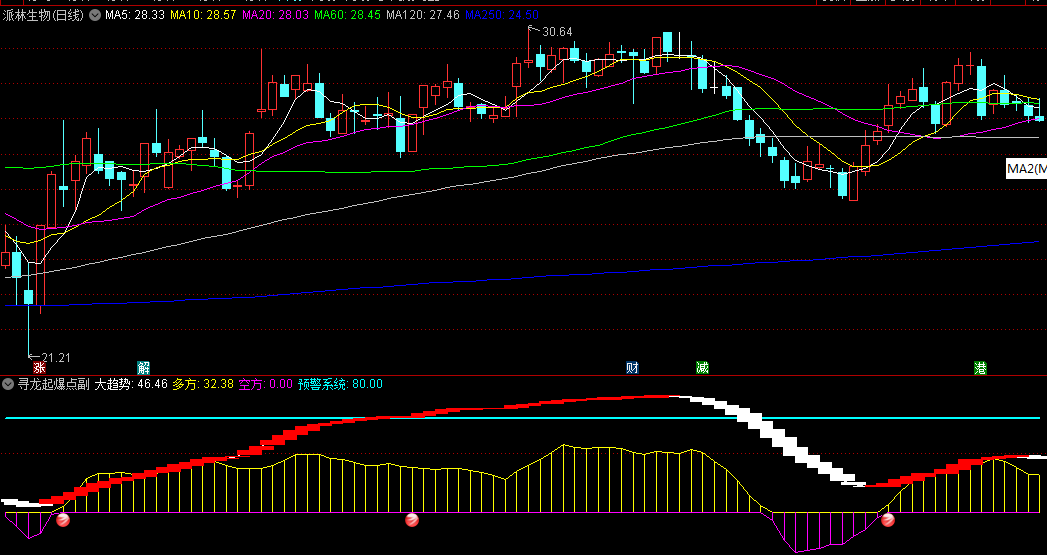
Task: Click the magenta 空方: 0.00 value
Action: click(266, 384)
